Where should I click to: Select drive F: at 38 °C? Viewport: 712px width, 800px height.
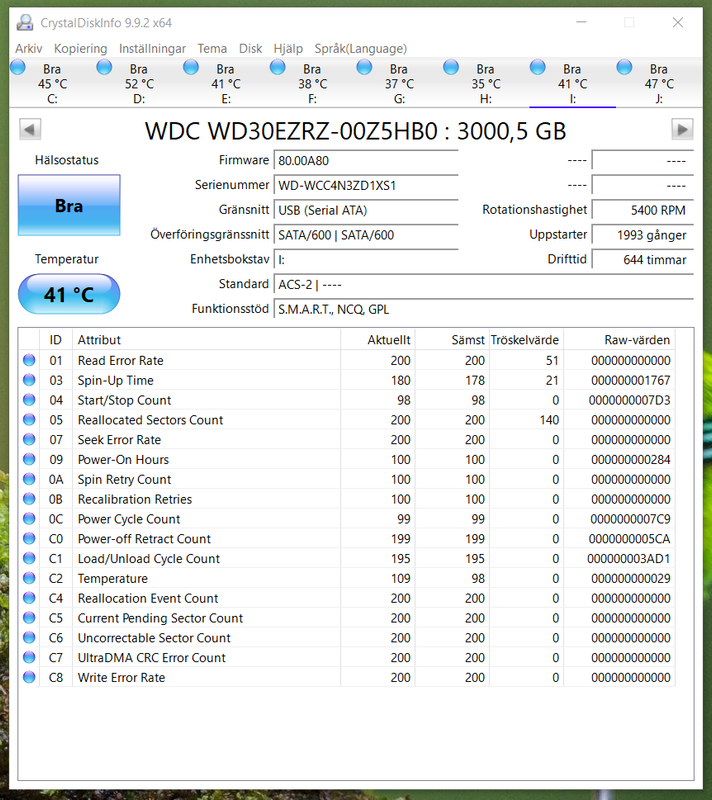313,83
